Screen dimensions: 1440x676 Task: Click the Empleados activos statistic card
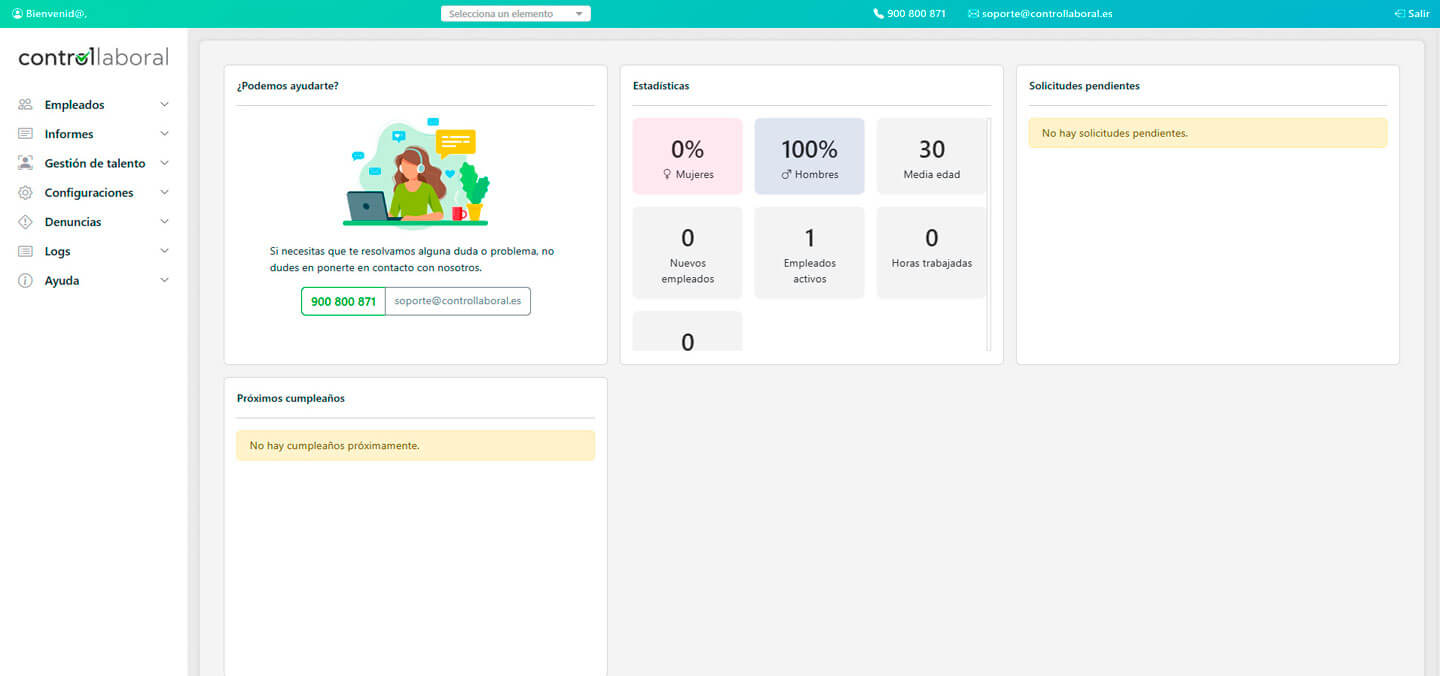pyautogui.click(x=810, y=253)
